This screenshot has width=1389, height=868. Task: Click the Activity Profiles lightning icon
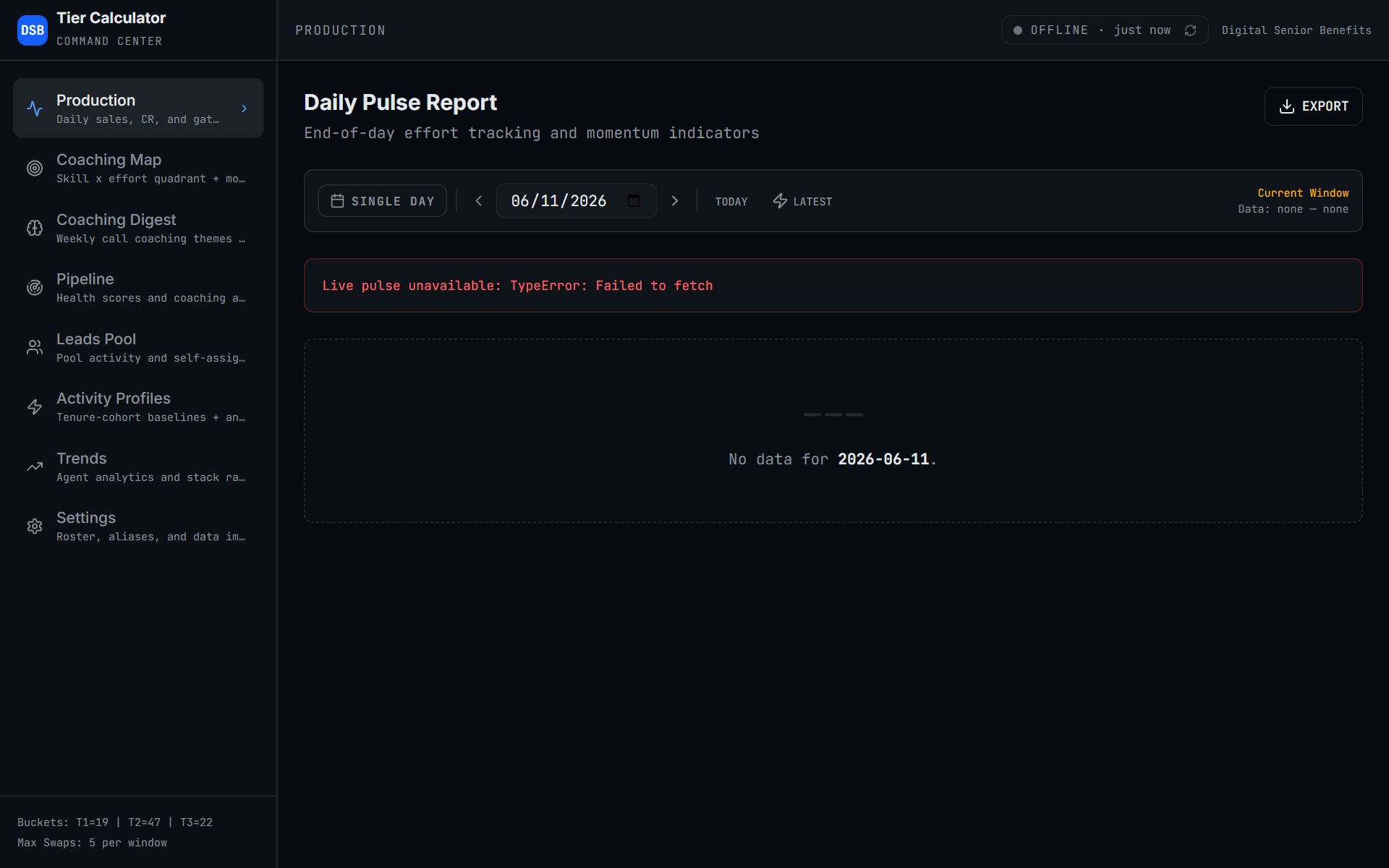pos(35,407)
